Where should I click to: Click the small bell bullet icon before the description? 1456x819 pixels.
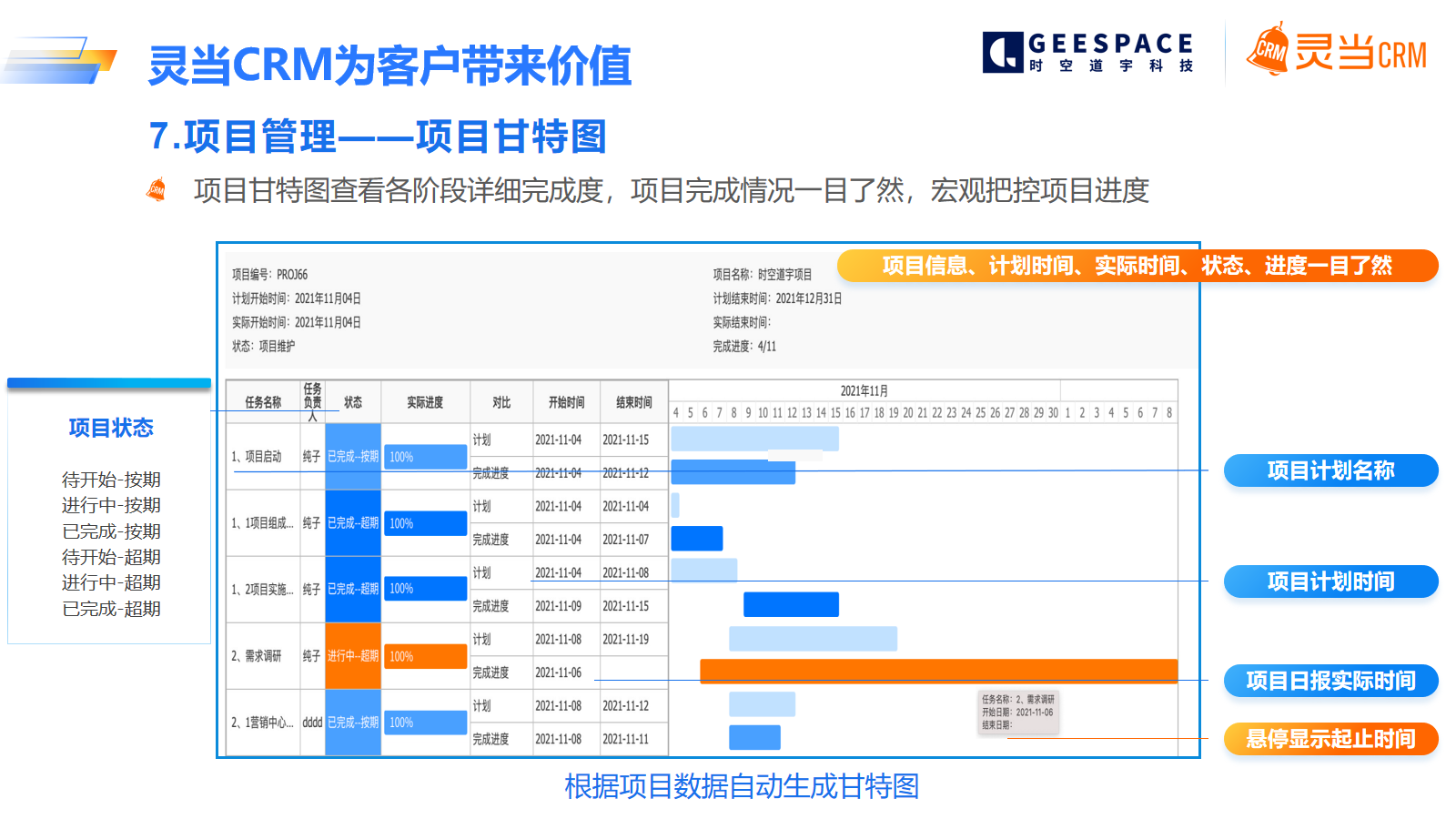tap(157, 190)
